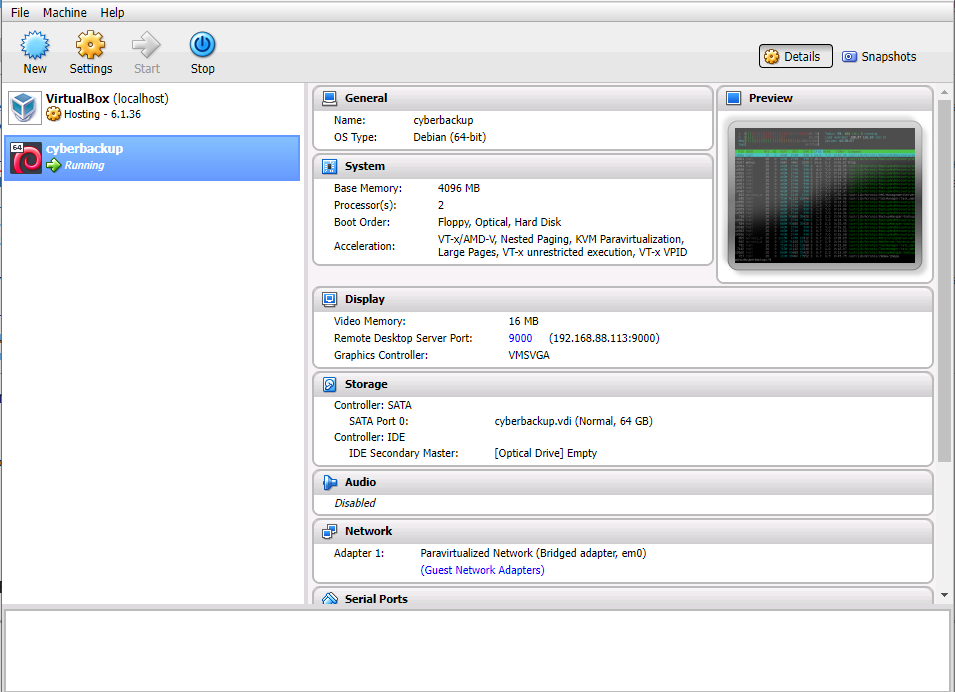Screen dimensions: 955x692
Task: Switch to Details view
Action: click(795, 57)
